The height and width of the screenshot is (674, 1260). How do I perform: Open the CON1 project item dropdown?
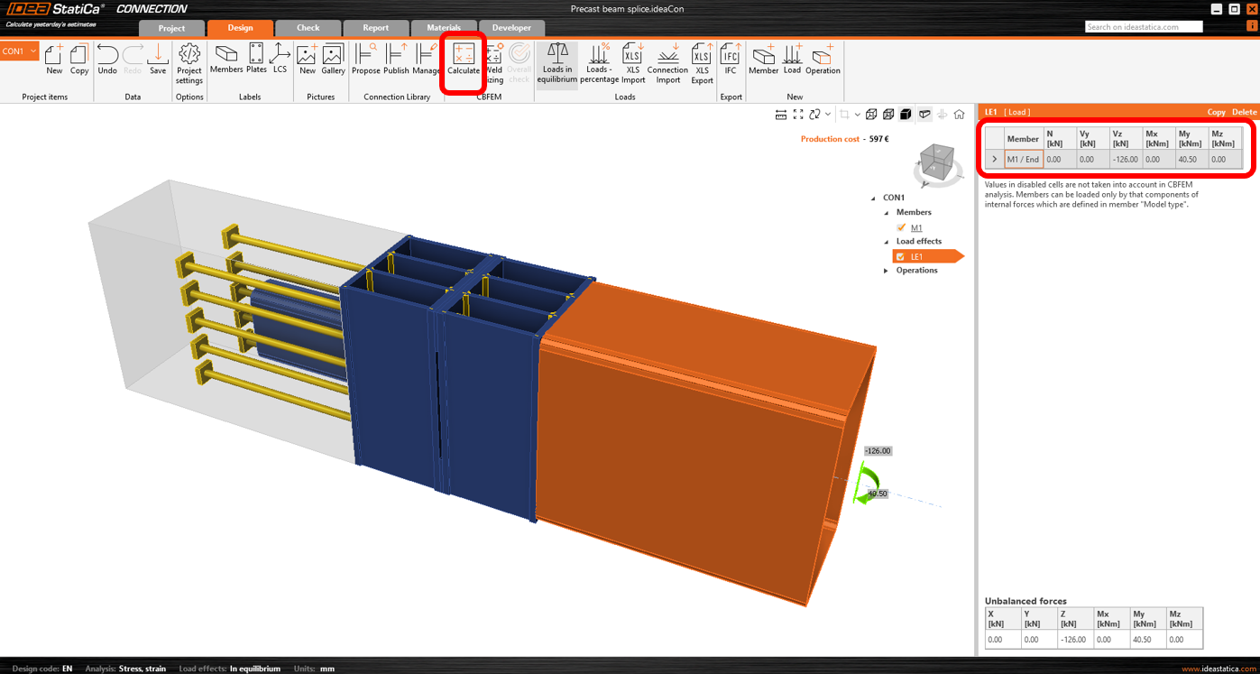pos(33,51)
